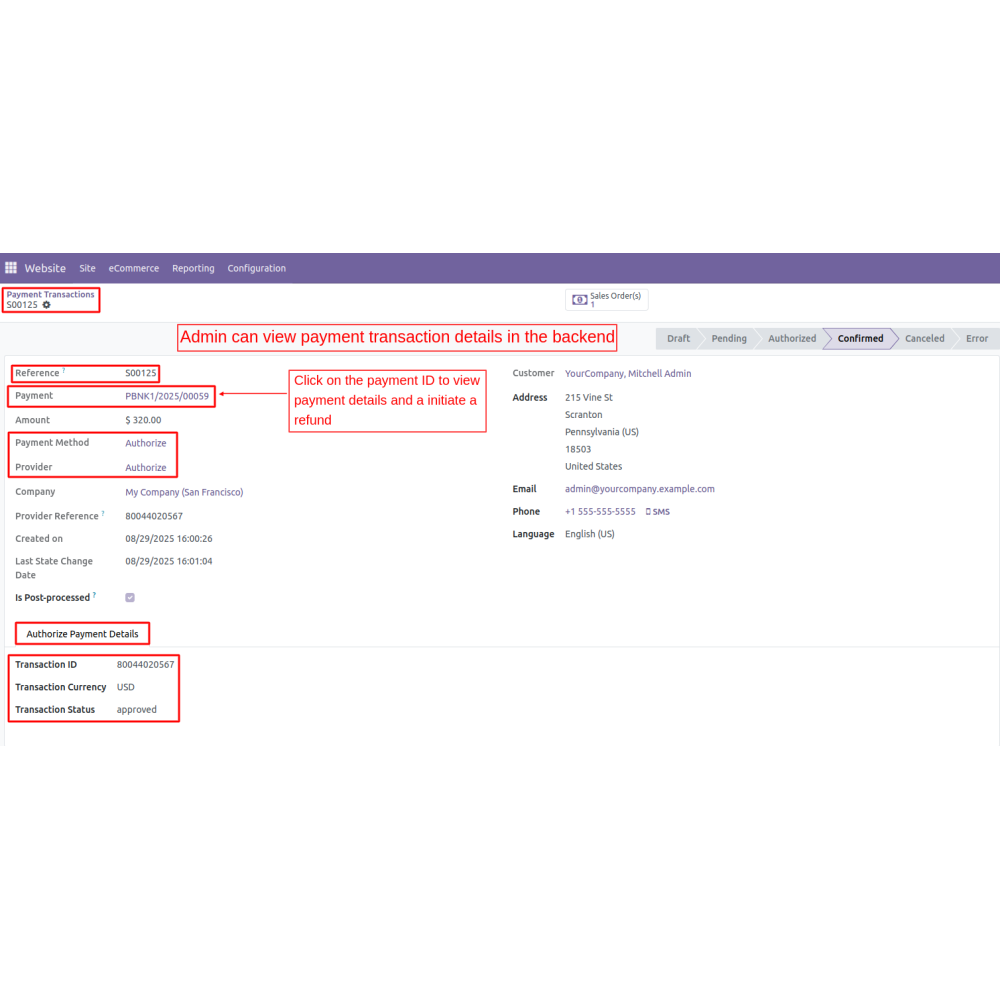Open the Authorize payment method link
Viewport: 1000px width, 1000px height.
coord(146,443)
